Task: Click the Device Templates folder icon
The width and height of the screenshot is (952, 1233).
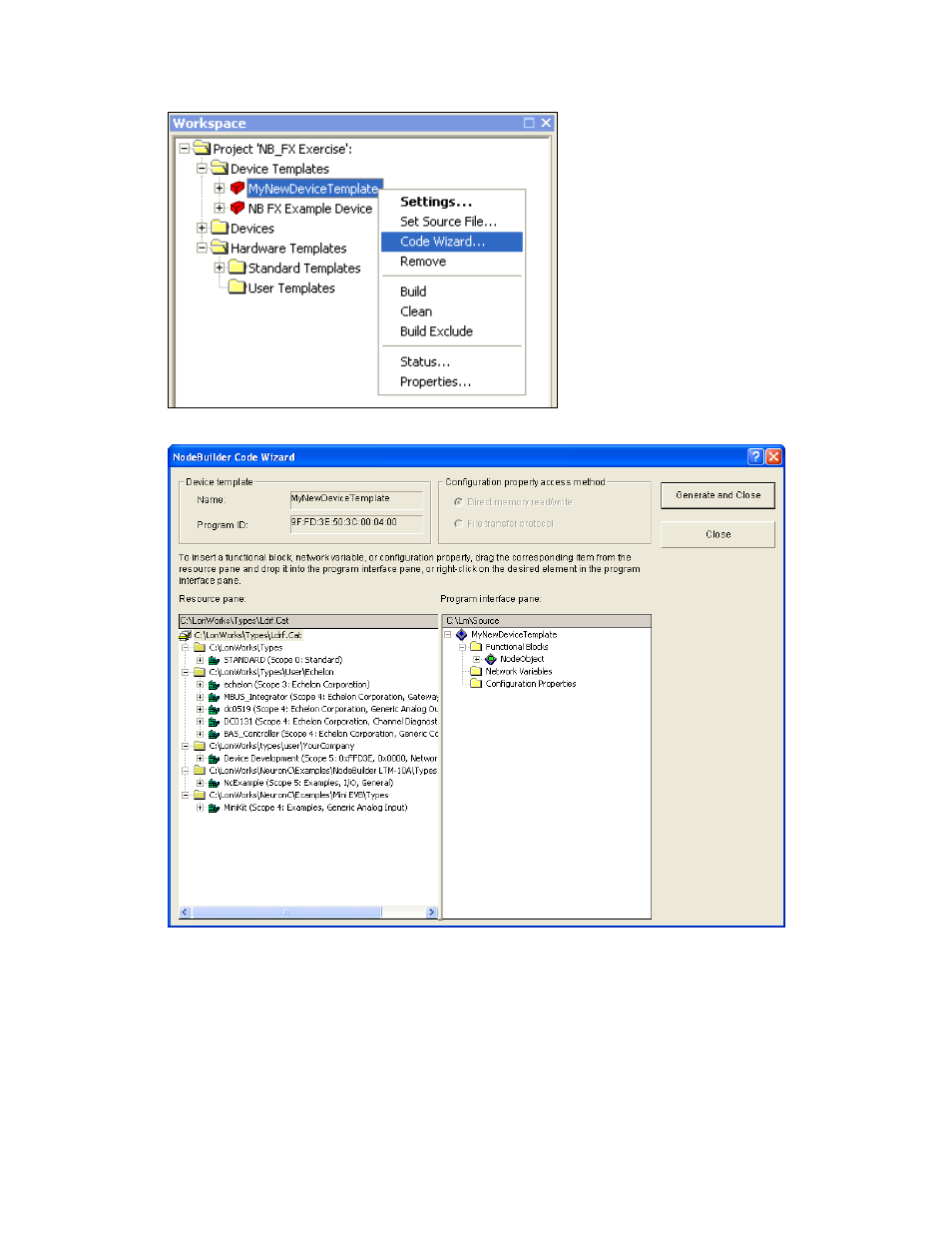Action: [220, 168]
